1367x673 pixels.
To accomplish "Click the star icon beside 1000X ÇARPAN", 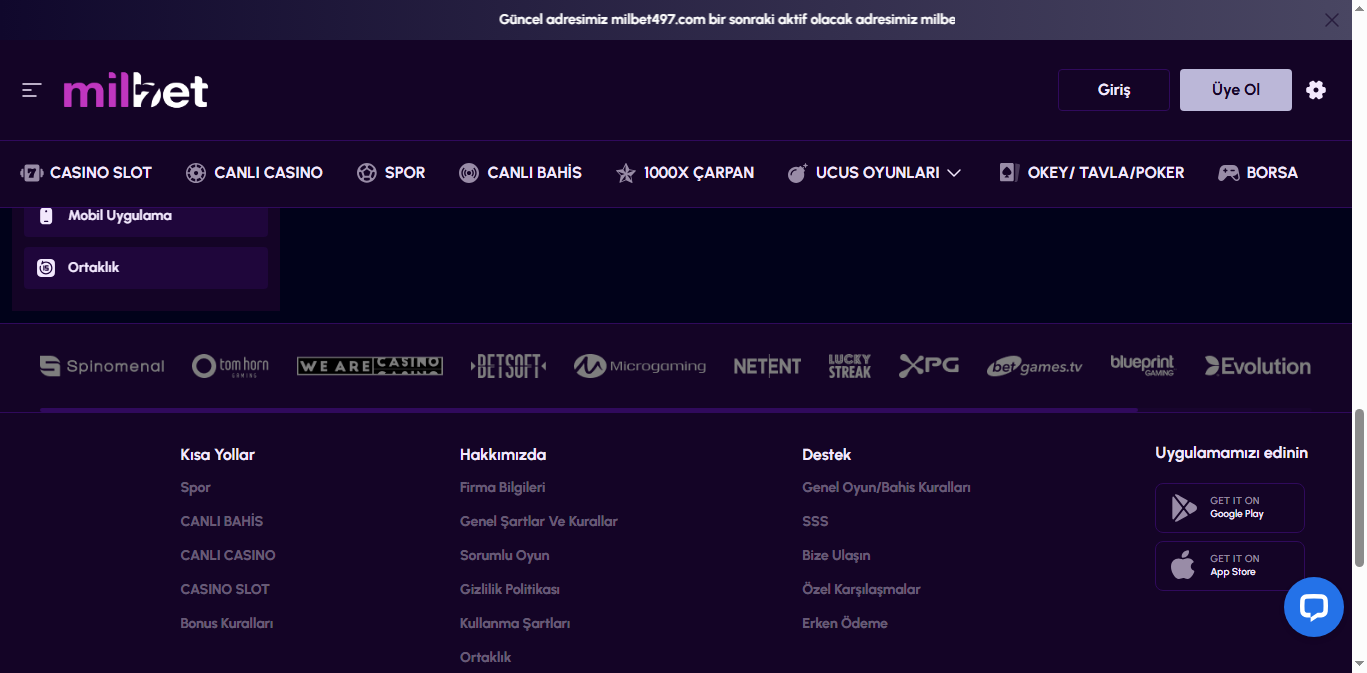I will (x=626, y=173).
